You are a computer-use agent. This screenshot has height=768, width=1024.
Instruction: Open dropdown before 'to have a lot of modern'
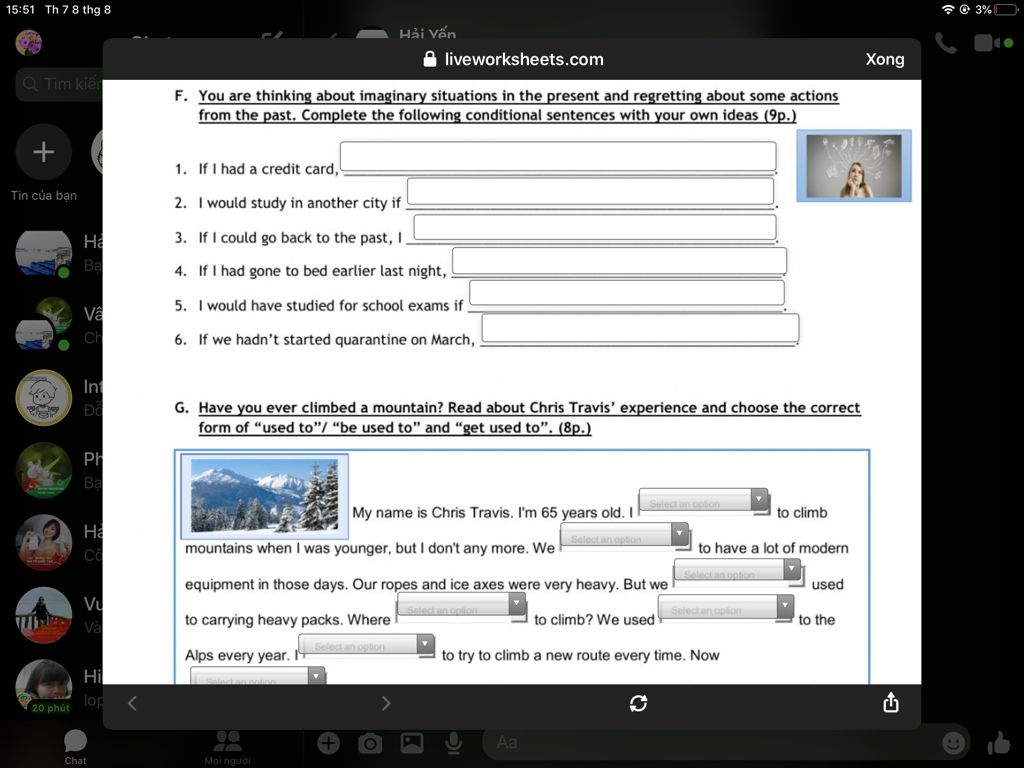pyautogui.click(x=624, y=536)
